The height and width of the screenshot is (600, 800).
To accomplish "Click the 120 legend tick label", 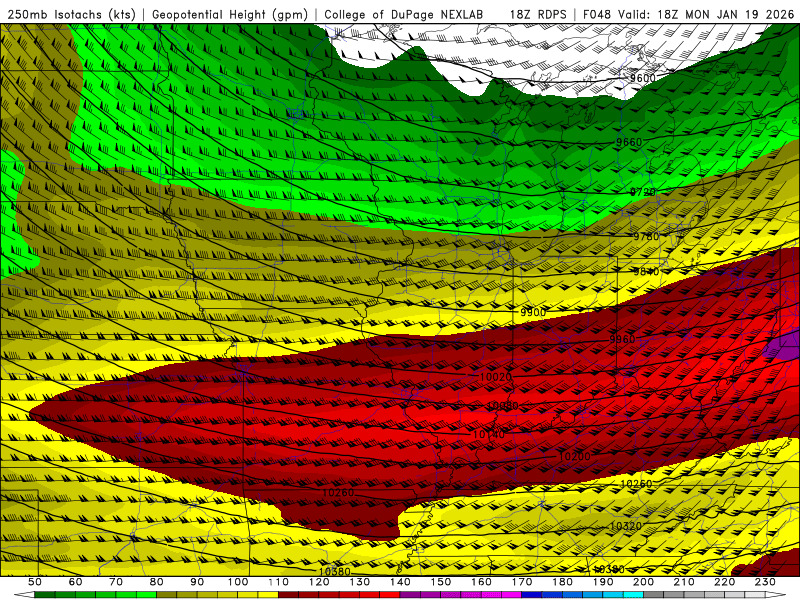I will 319,582.
